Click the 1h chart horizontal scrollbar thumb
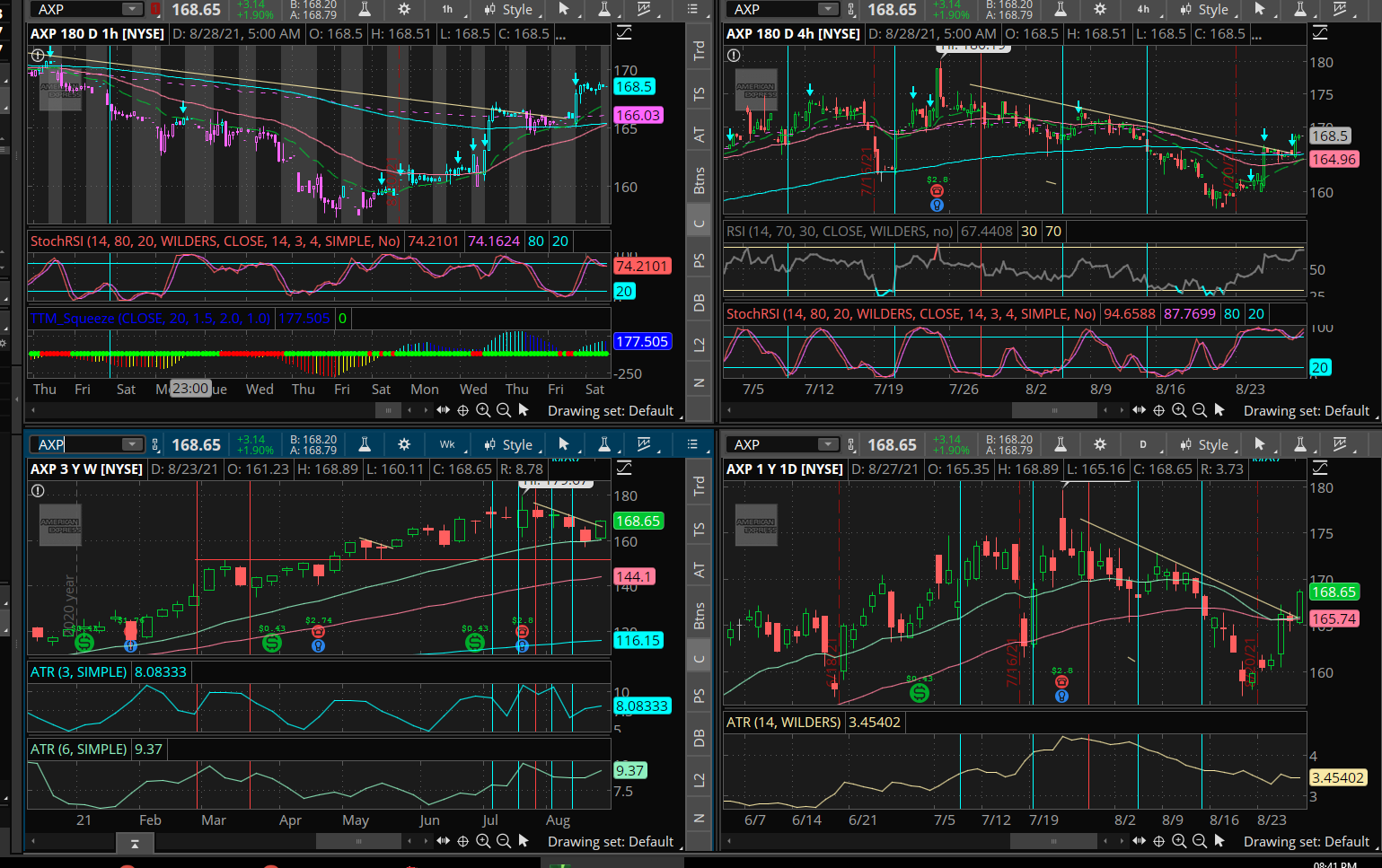Image resolution: width=1382 pixels, height=868 pixels. click(388, 410)
